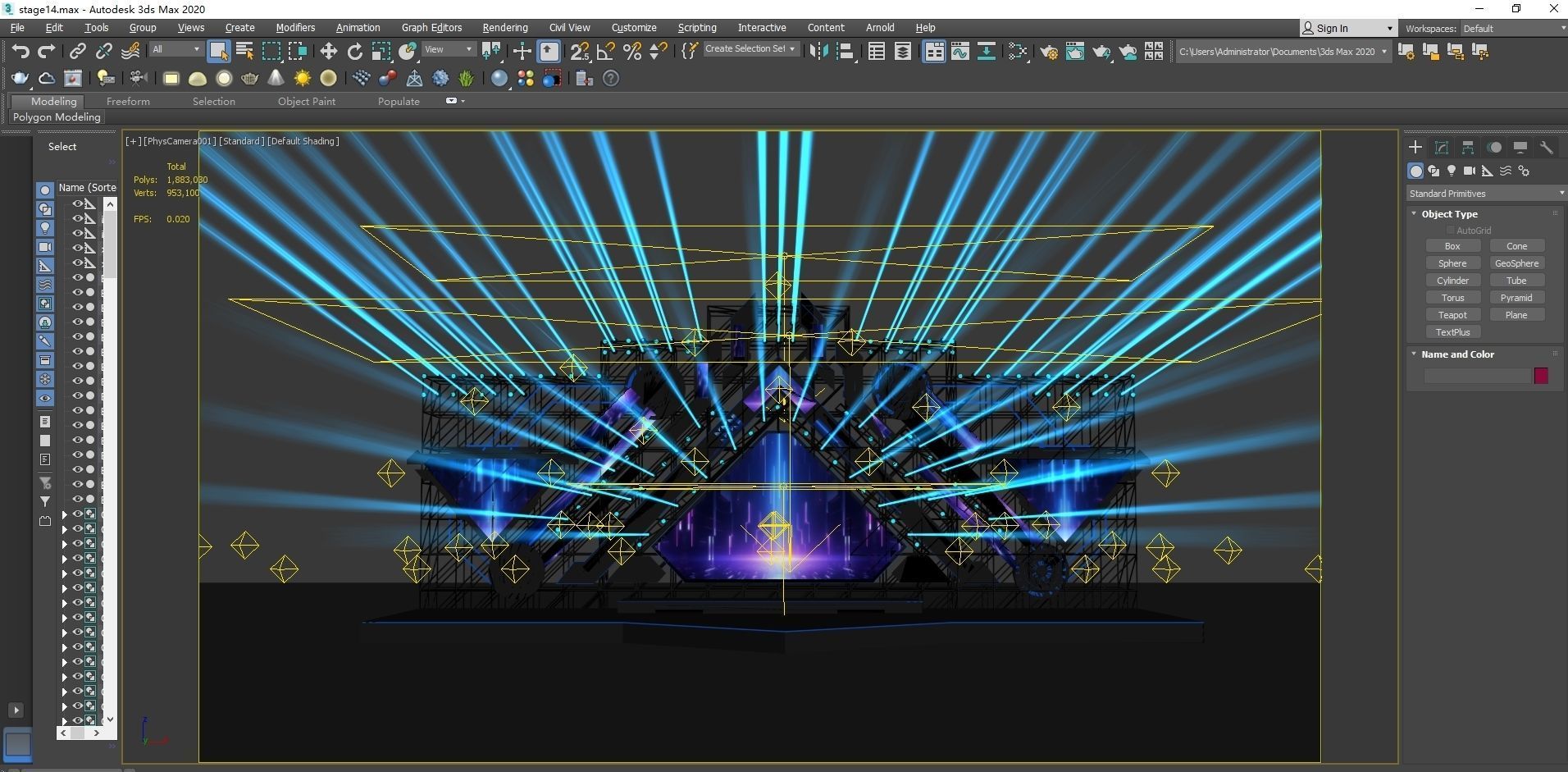Click Render in the Cloud icon
The height and width of the screenshot is (772, 1568).
click(1128, 52)
